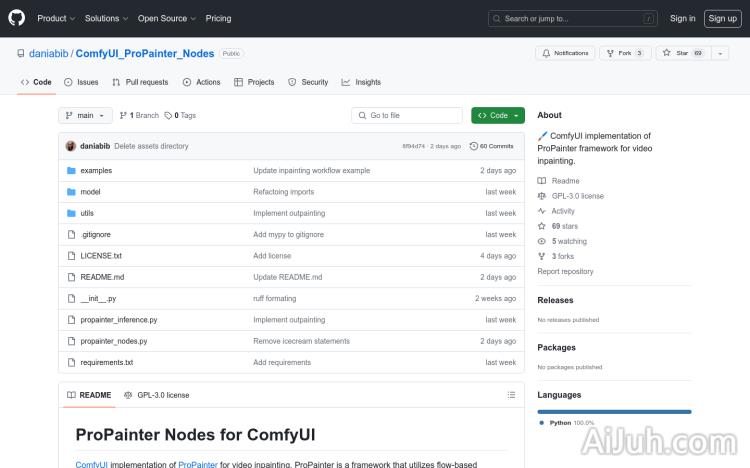Star the repository

pyautogui.click(x=684, y=53)
